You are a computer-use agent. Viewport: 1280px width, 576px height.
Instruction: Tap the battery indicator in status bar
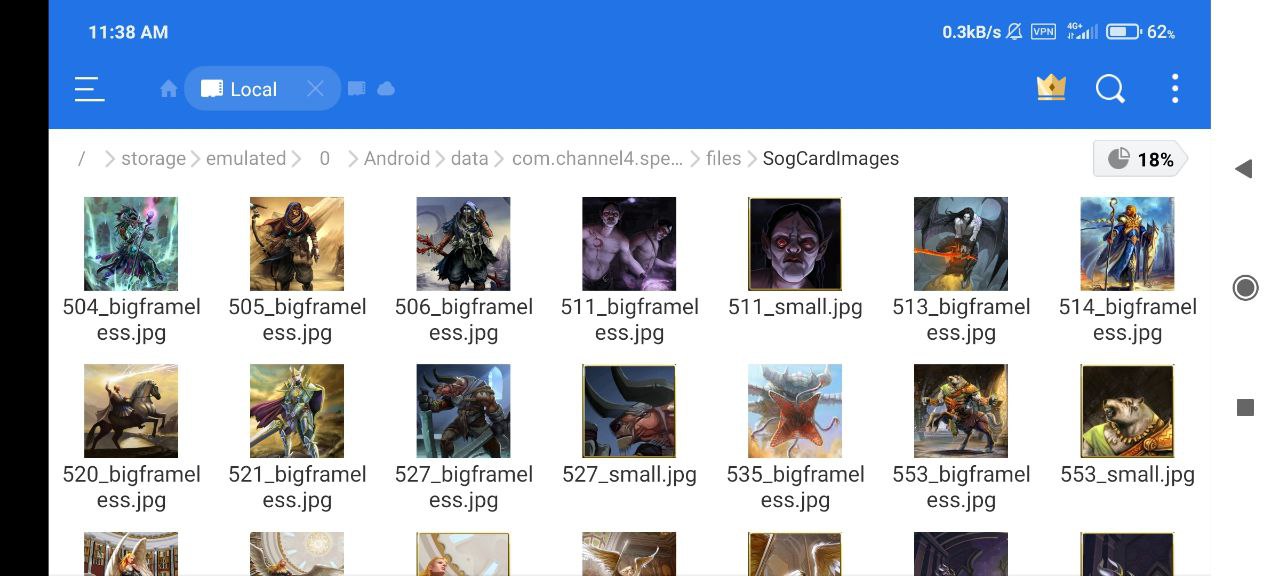(1124, 32)
